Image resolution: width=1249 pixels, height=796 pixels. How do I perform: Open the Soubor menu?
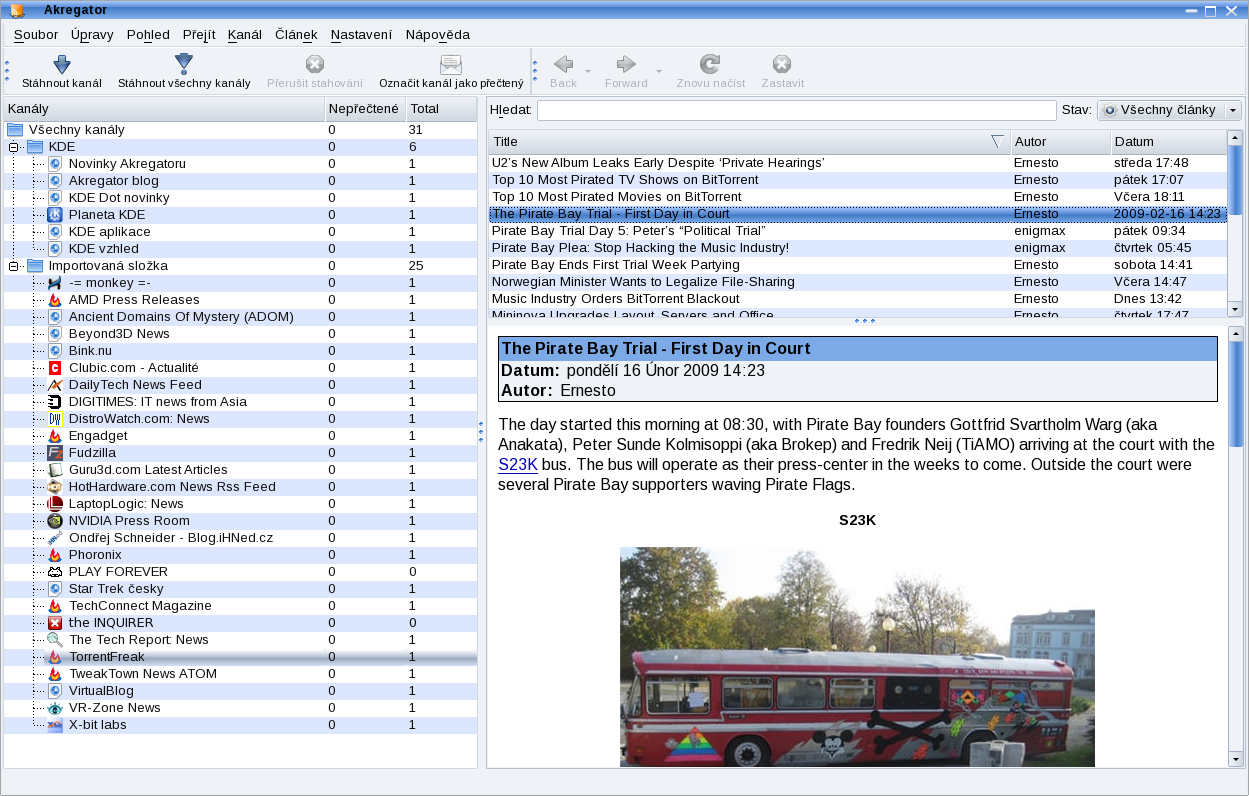click(x=36, y=34)
